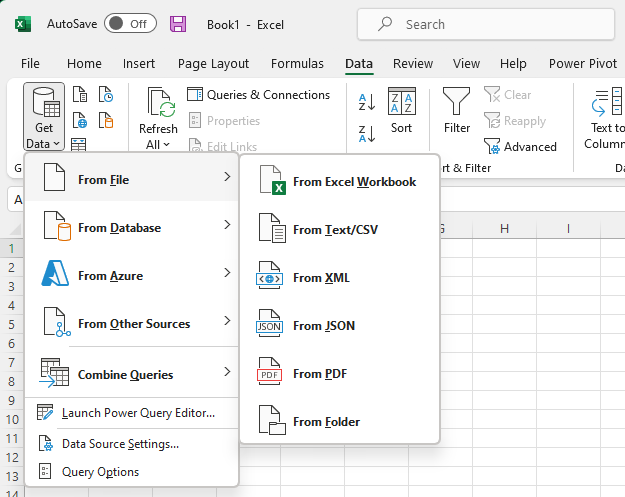
Task: Click the Sort A to Z icon
Action: click(x=366, y=102)
